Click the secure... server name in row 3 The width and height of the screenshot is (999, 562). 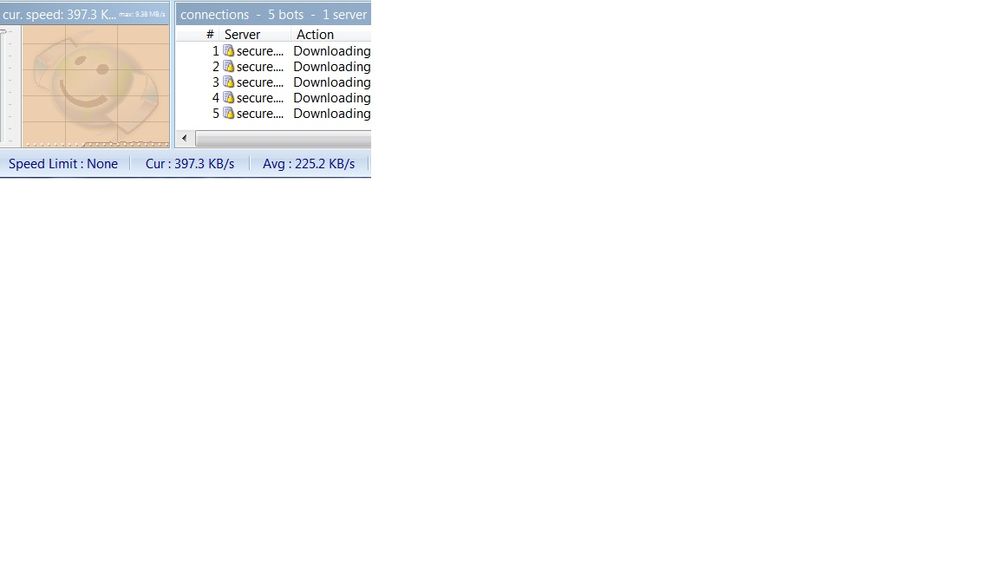click(260, 82)
